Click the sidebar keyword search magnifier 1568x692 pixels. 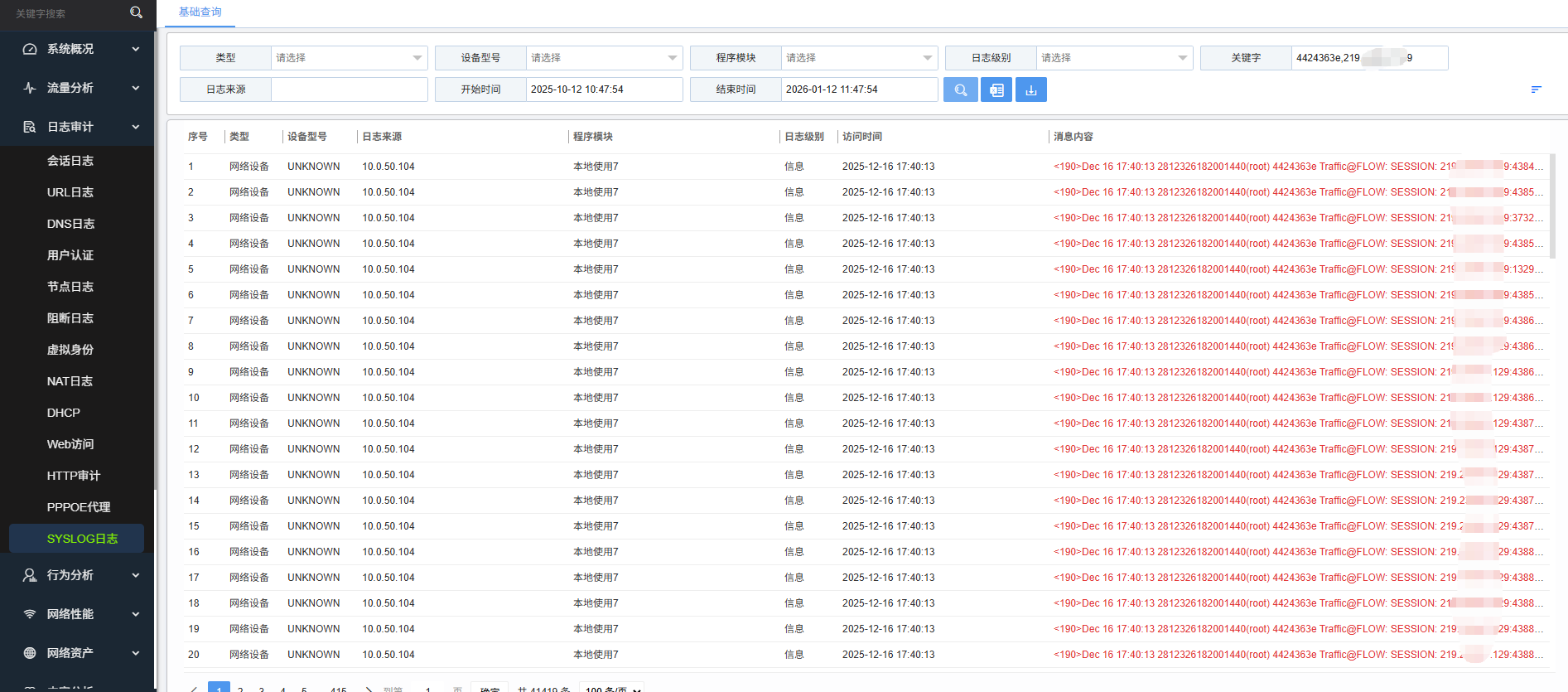point(137,12)
